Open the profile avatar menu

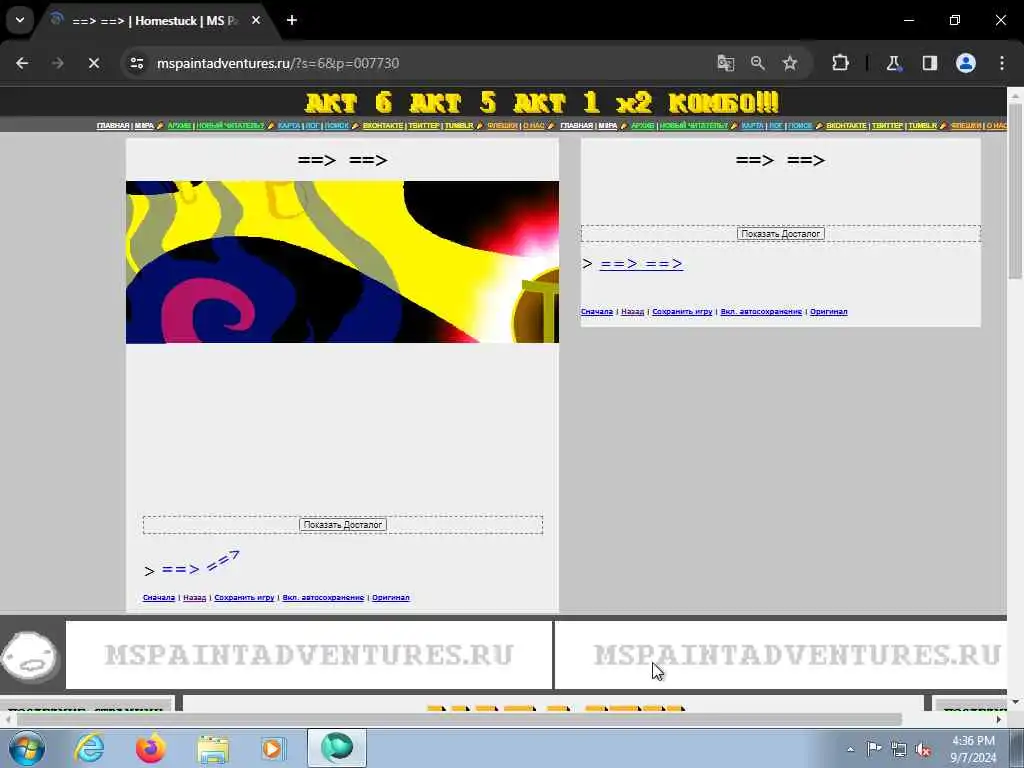pos(966,63)
